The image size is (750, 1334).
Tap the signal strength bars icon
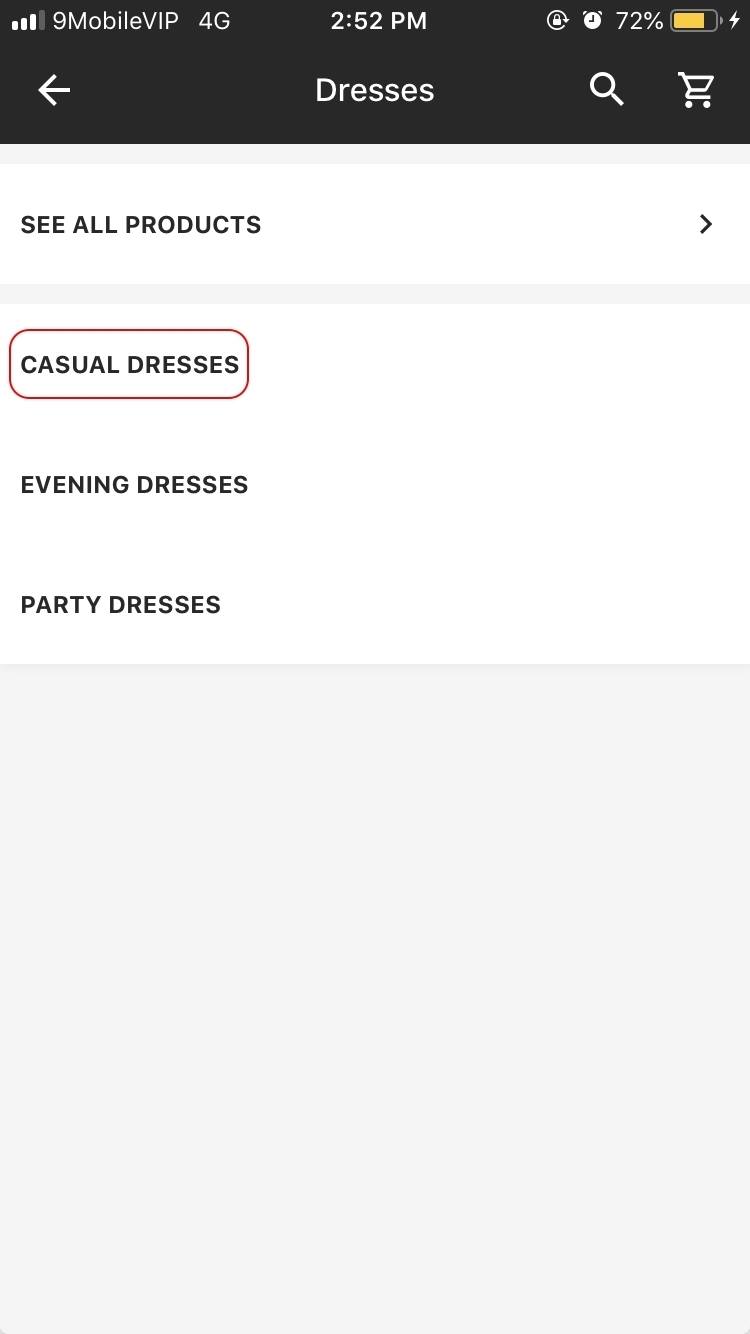coord(29,21)
